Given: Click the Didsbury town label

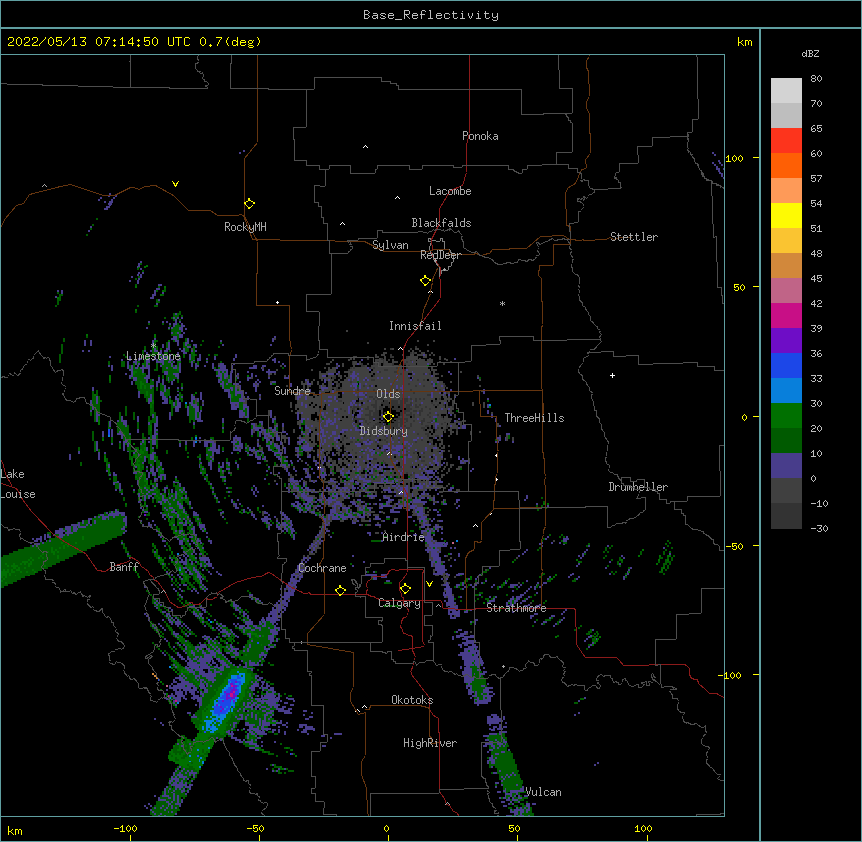Looking at the screenshot, I should [384, 431].
